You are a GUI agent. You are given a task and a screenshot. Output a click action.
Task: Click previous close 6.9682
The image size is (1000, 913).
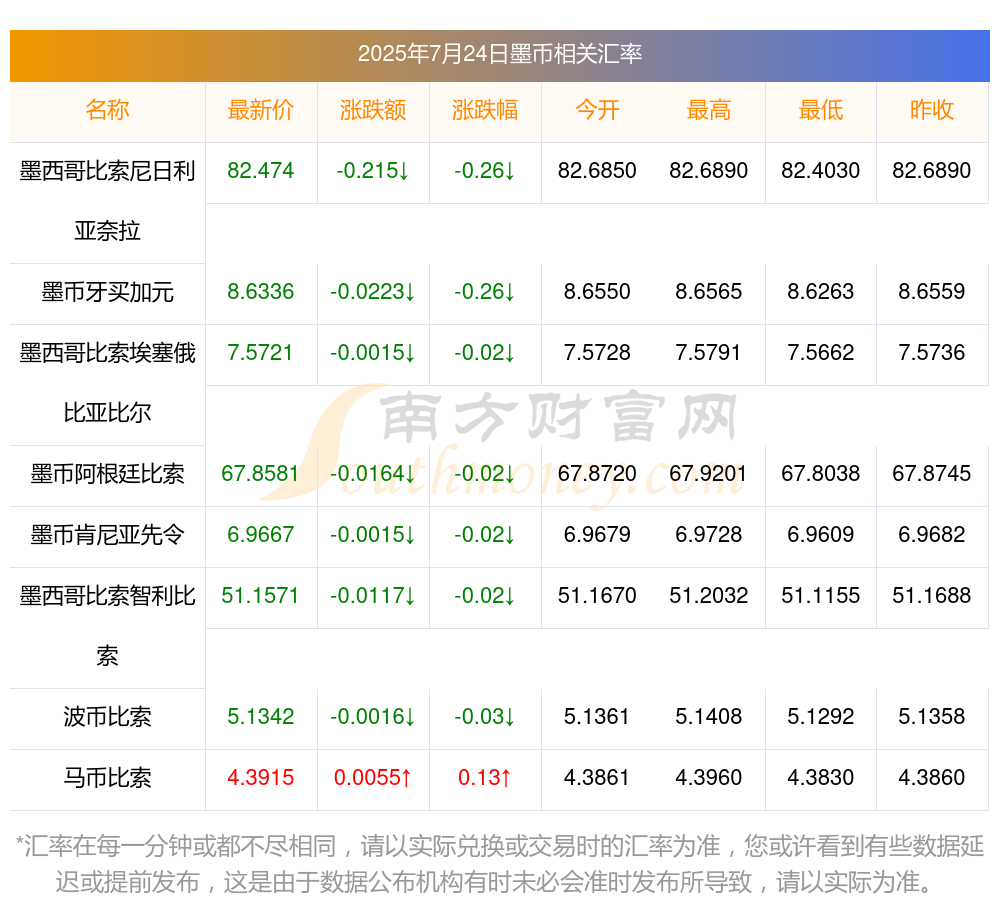[932, 534]
